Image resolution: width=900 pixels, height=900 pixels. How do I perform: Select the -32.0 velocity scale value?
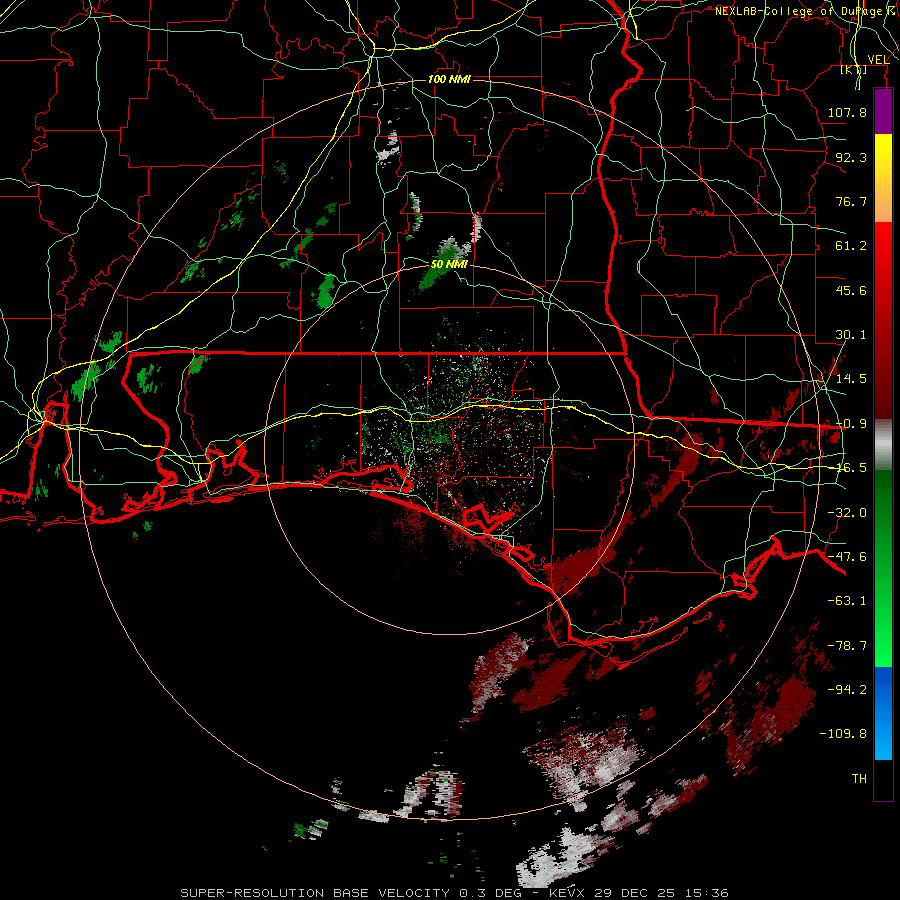click(847, 513)
